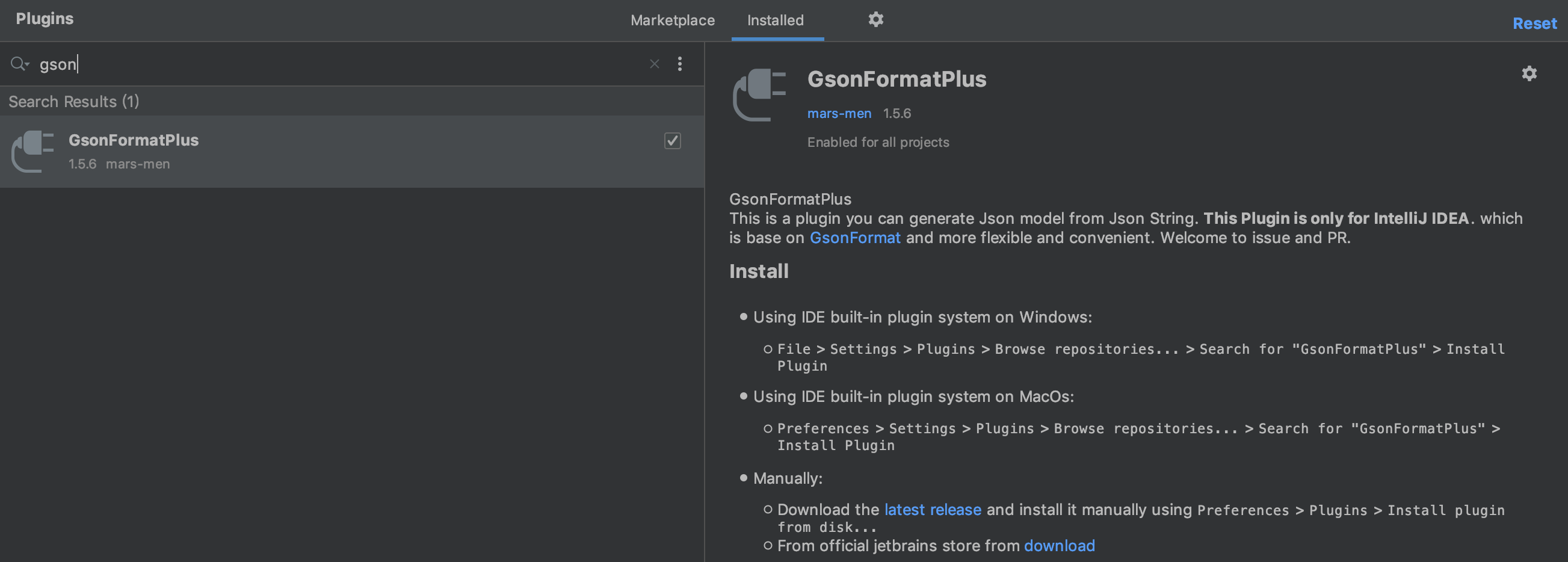Switch to the Marketplace tab
1568x562 pixels.
tap(673, 20)
